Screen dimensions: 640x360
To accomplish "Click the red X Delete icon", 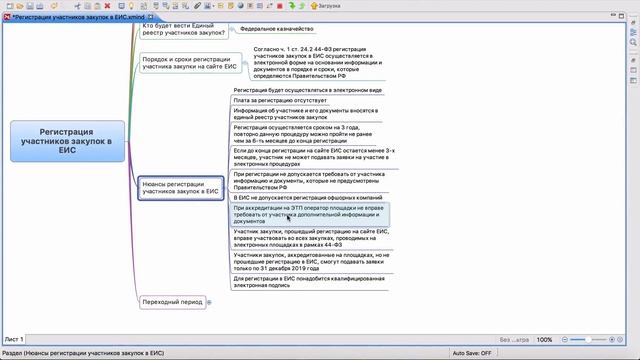I will (x=107, y=6).
